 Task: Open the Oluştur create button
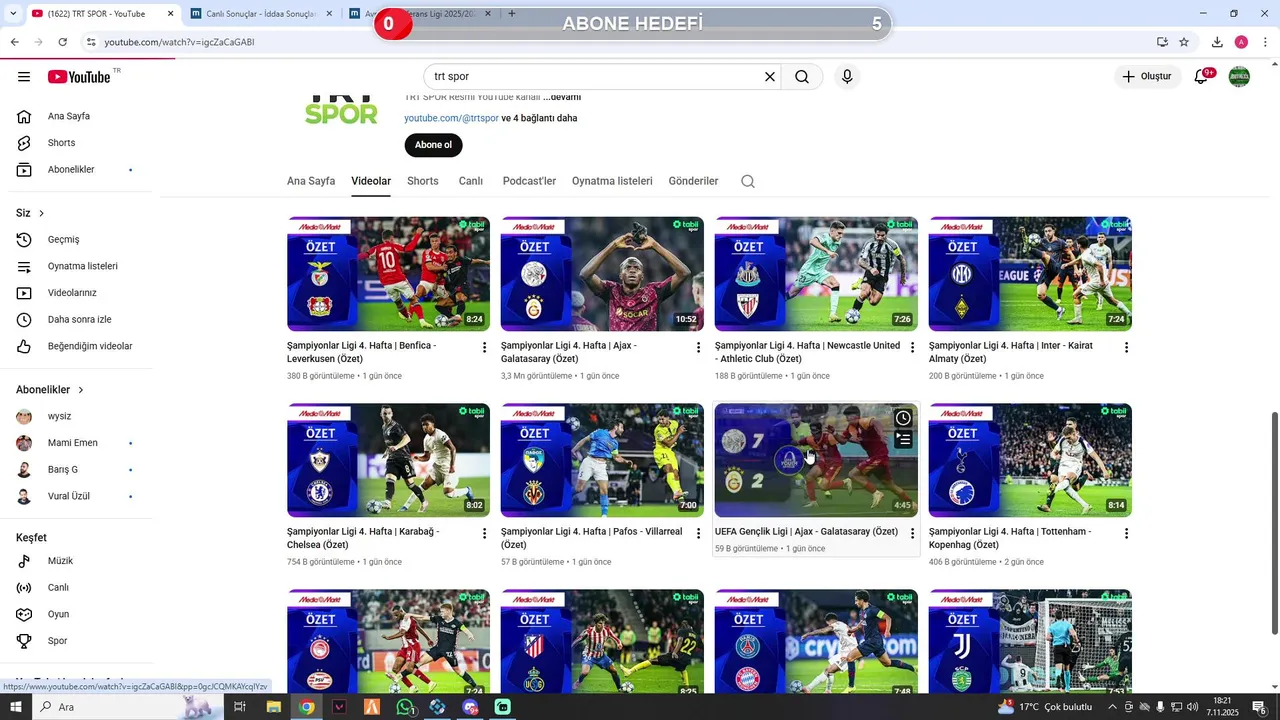tap(1147, 76)
